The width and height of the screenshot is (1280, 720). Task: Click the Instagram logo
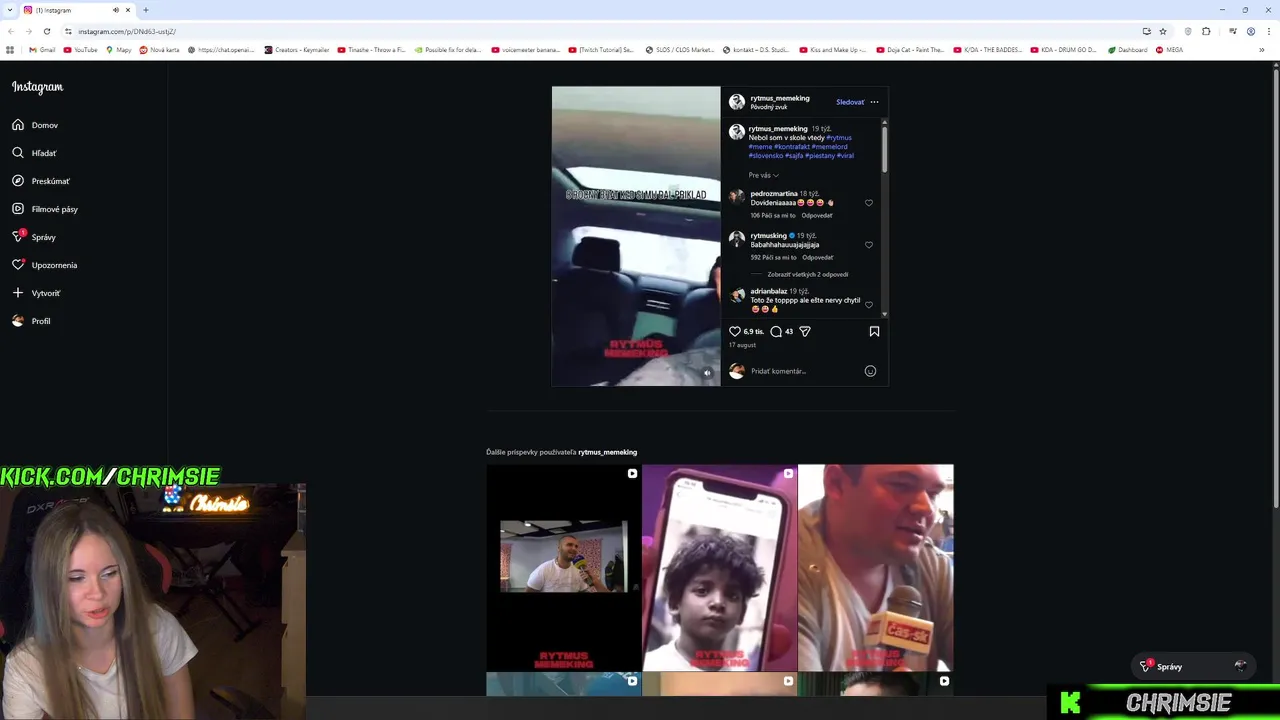tap(37, 87)
